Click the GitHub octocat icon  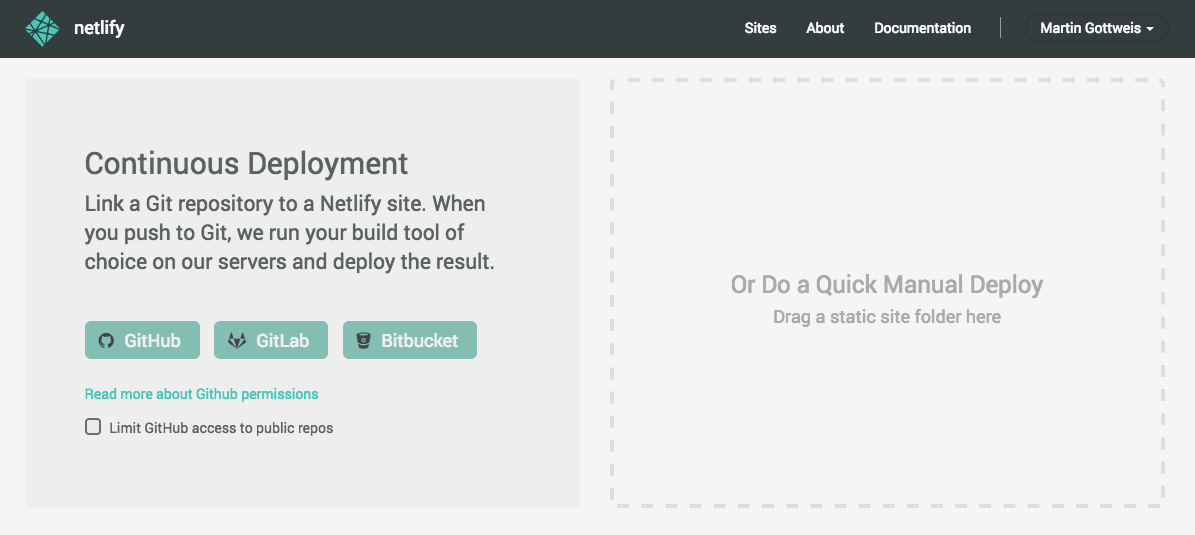(106, 341)
